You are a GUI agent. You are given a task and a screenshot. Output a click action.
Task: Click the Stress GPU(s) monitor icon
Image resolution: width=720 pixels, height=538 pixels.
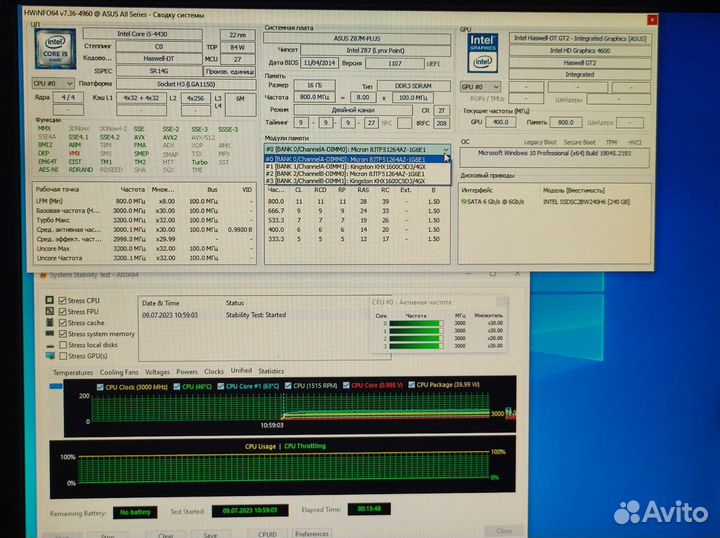(x=50, y=356)
